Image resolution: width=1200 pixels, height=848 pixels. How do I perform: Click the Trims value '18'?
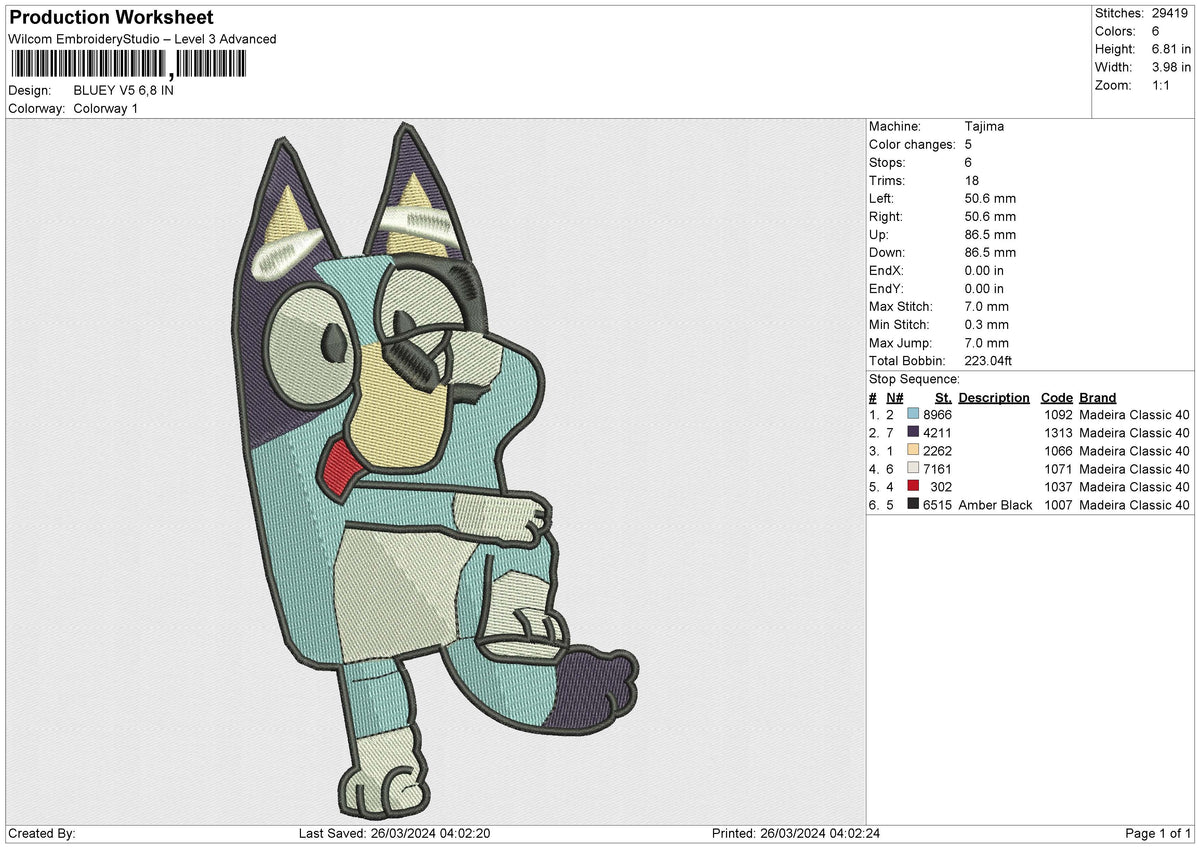click(x=972, y=181)
